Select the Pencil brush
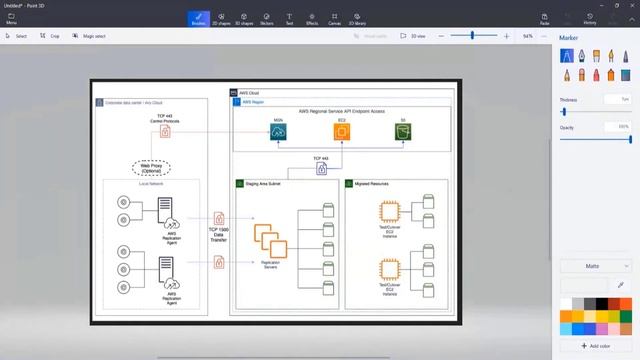The width and height of the screenshot is (640, 360). click(x=567, y=75)
